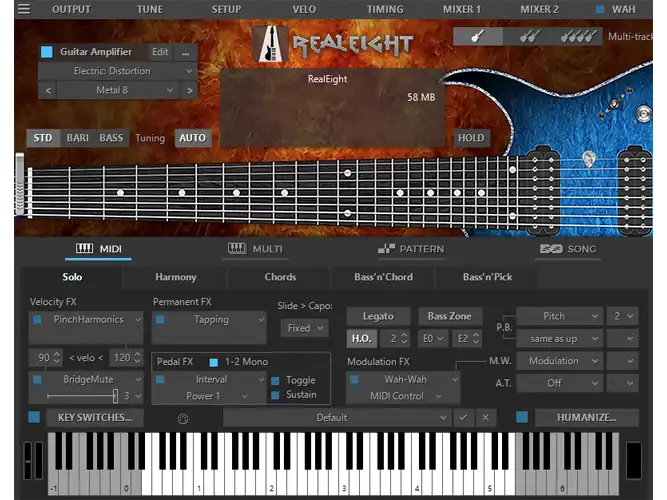Toggle the WAH enable indicator
The image size is (667, 500).
click(600, 9)
